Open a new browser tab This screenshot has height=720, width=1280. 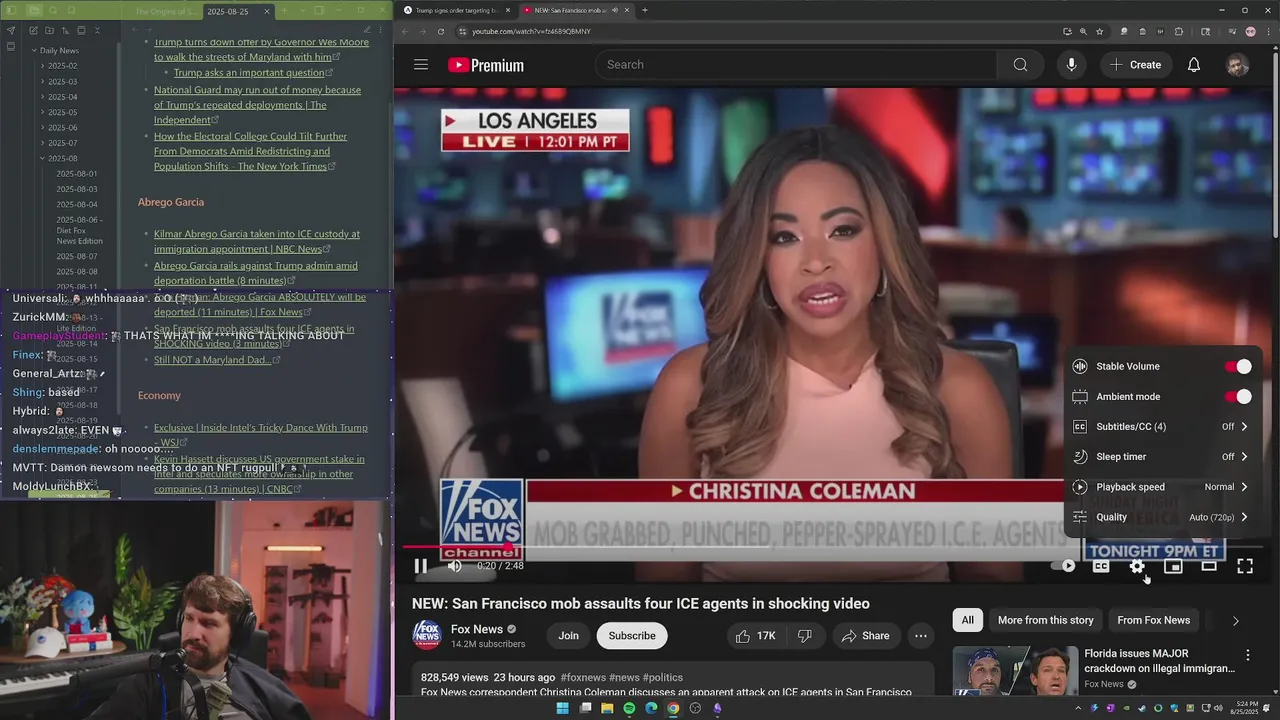[644, 10]
